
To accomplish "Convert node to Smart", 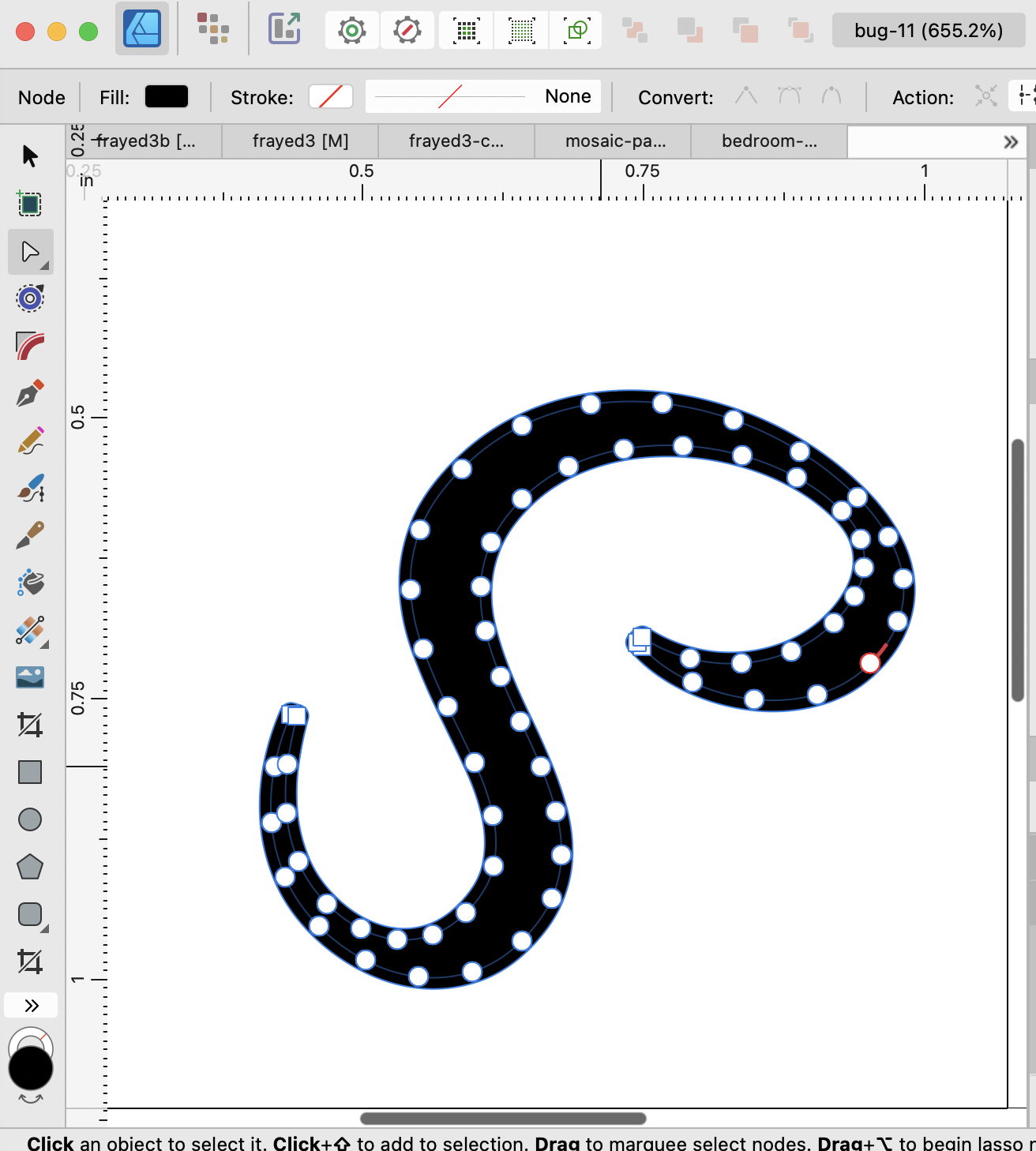I will [x=831, y=96].
